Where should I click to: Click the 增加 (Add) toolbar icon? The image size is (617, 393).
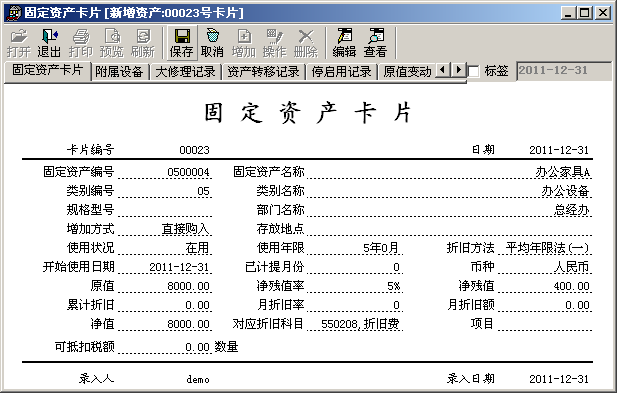244,43
